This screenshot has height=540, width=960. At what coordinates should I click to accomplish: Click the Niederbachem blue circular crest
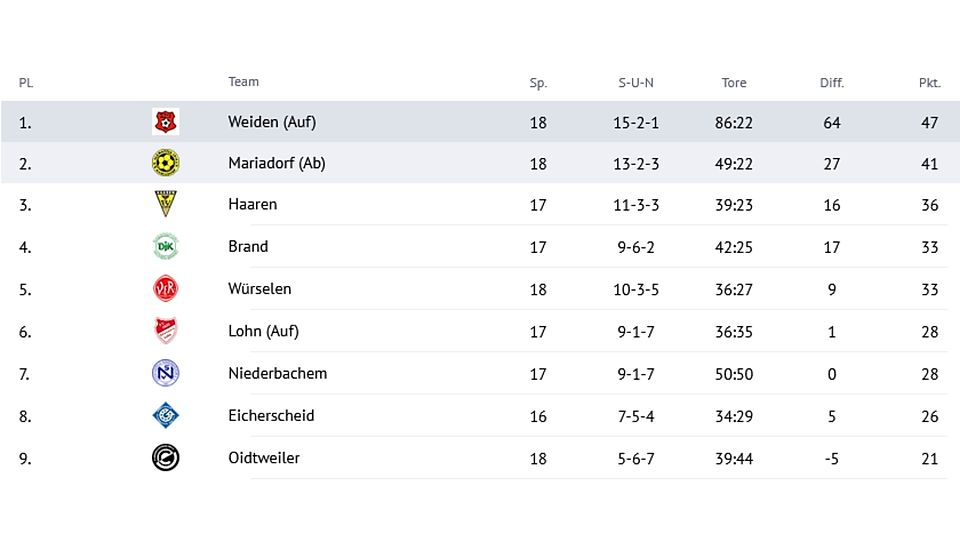point(165,373)
